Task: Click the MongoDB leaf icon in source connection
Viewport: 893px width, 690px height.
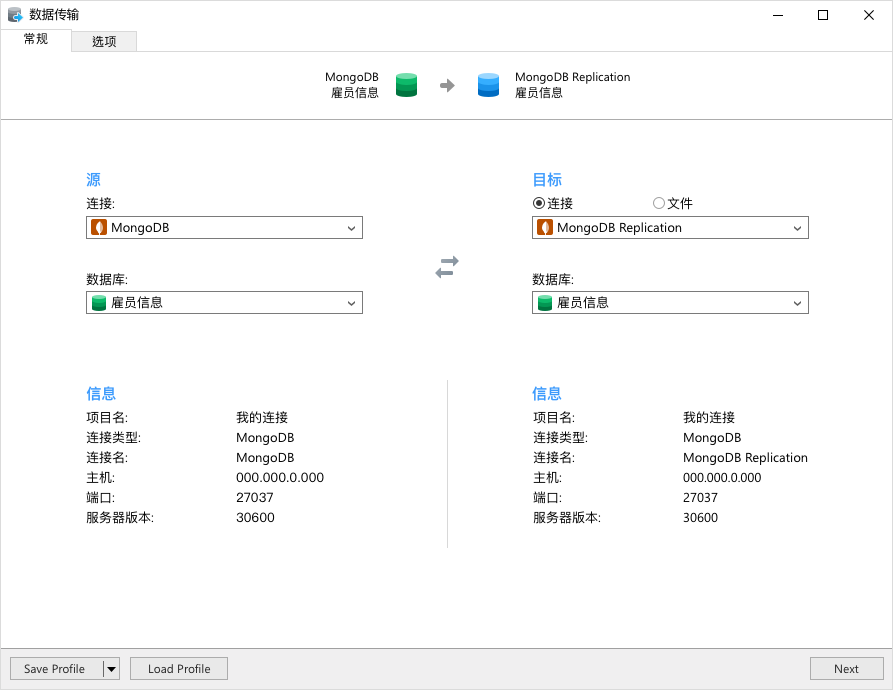Action: click(99, 228)
